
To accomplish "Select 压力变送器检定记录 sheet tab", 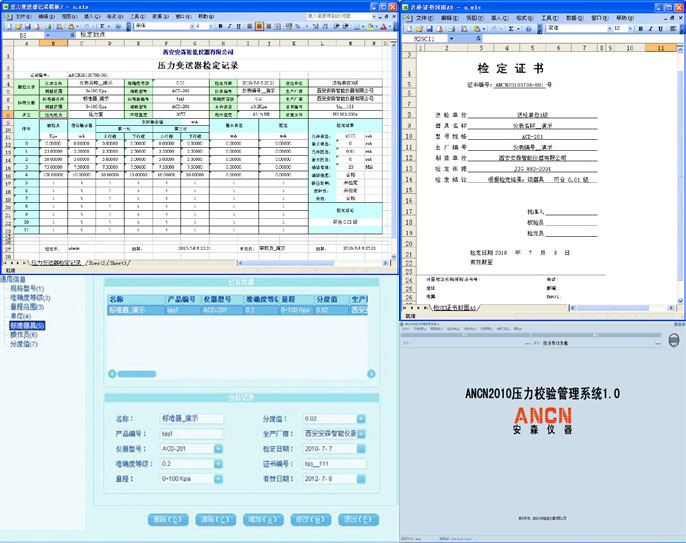I will click(56, 263).
